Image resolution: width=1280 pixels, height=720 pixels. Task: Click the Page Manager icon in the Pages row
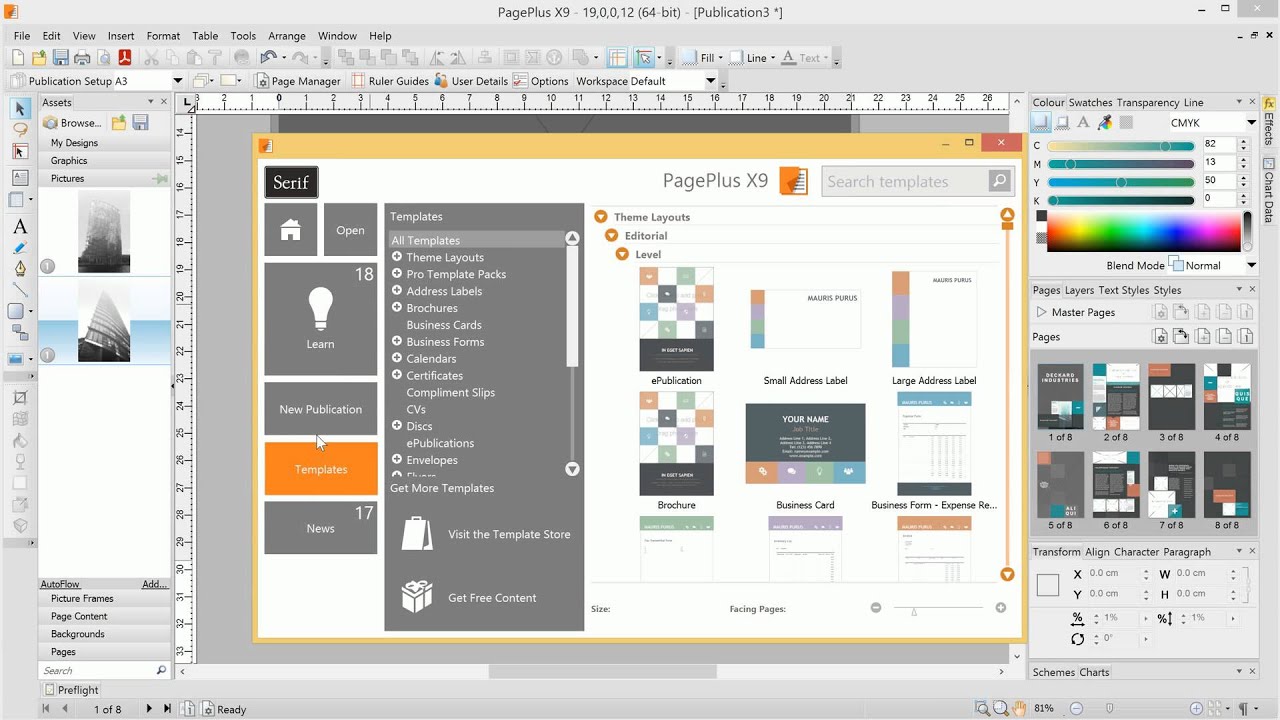tap(1160, 337)
